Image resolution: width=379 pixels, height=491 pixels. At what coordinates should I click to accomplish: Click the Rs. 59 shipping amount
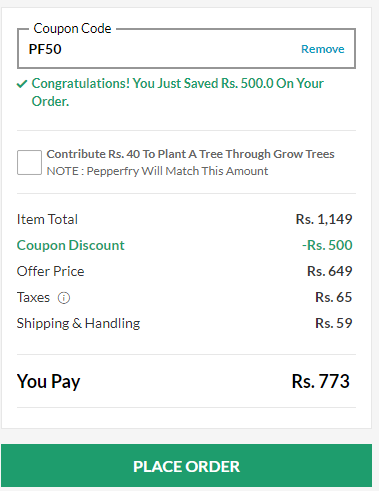[333, 323]
